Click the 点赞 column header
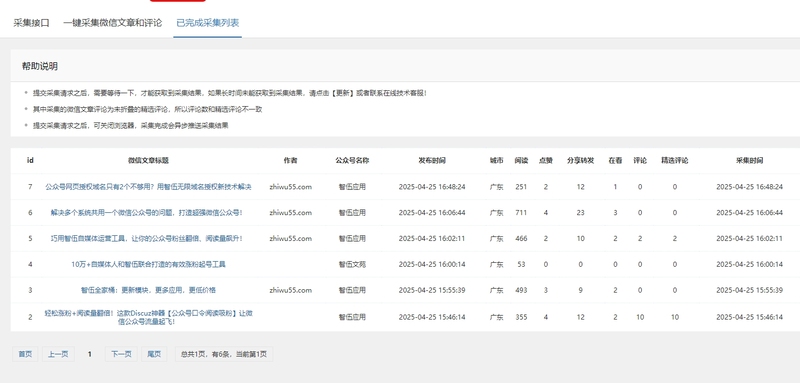 546,161
